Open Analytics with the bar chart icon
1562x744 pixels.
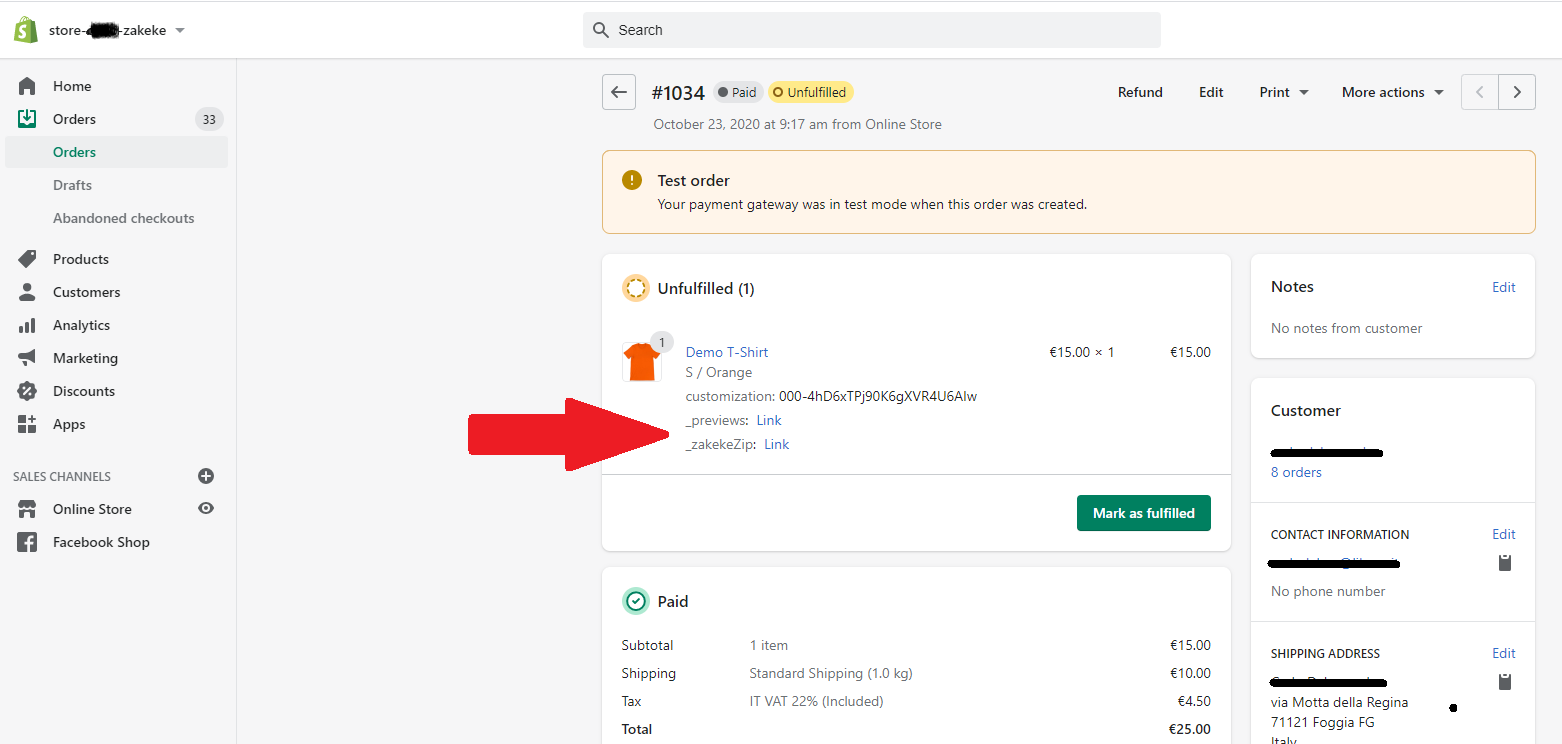27,325
